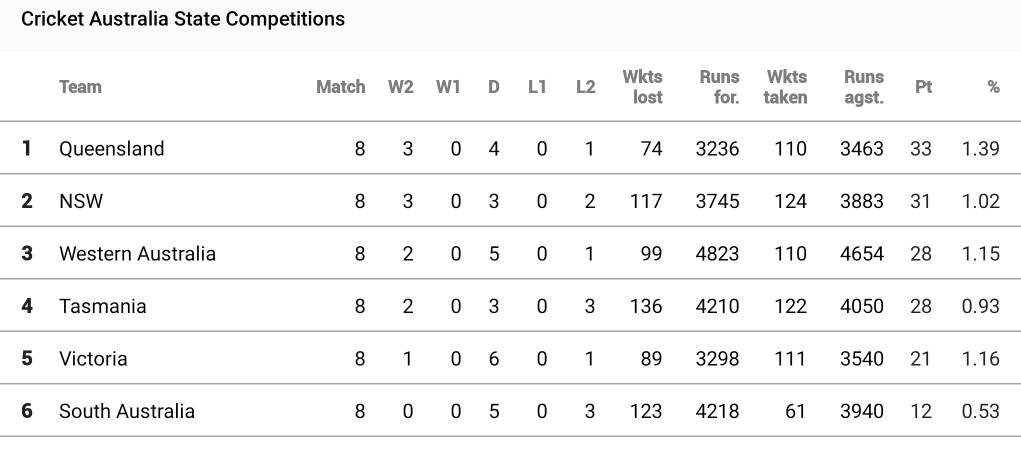Click the W1 column header

(x=448, y=87)
